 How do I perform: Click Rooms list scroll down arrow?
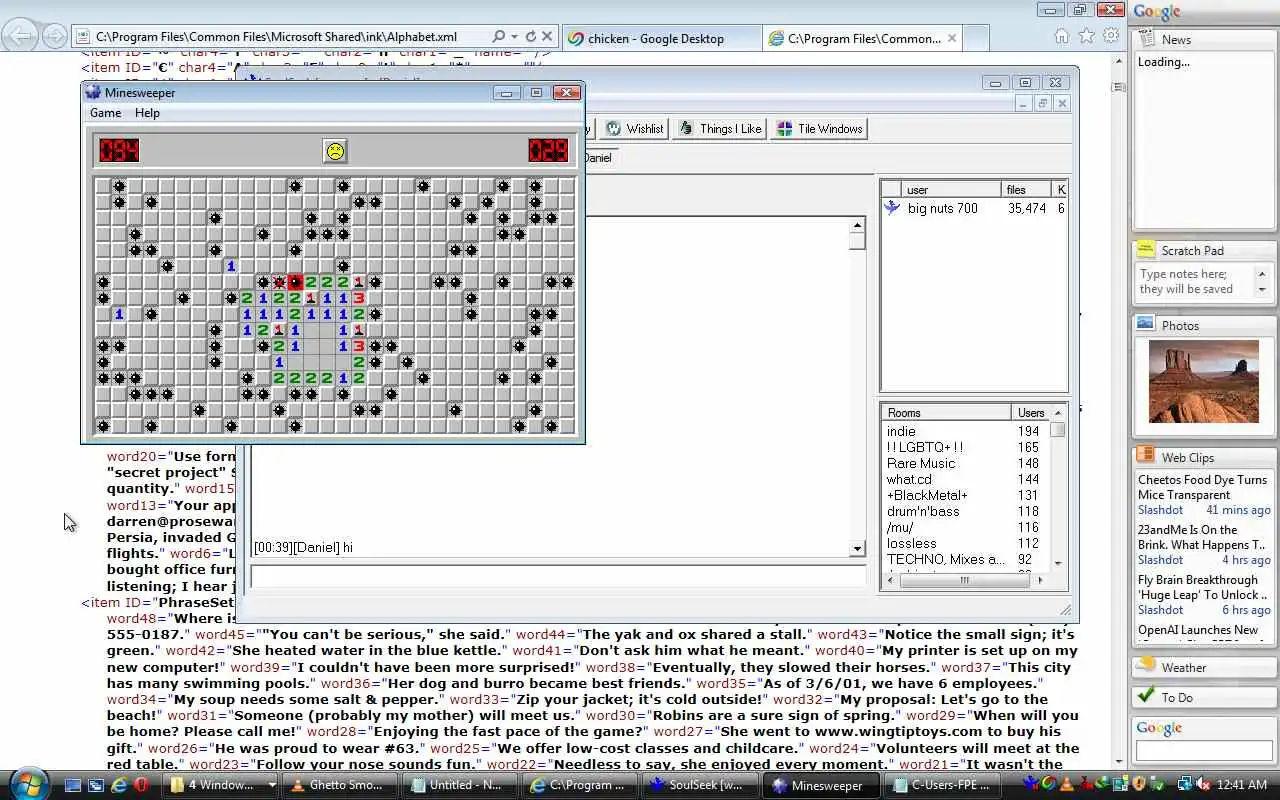tap(1058, 563)
